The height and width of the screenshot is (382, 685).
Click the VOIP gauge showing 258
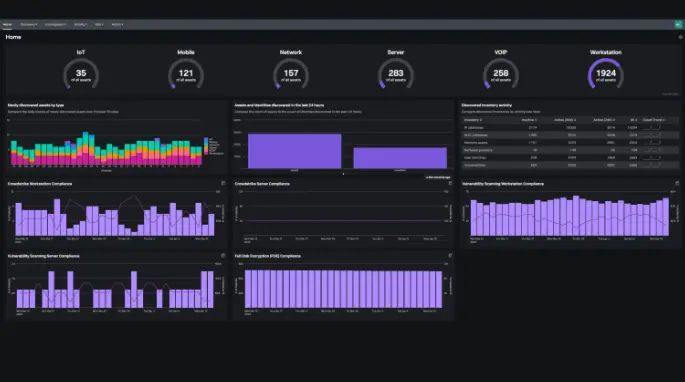[501, 73]
